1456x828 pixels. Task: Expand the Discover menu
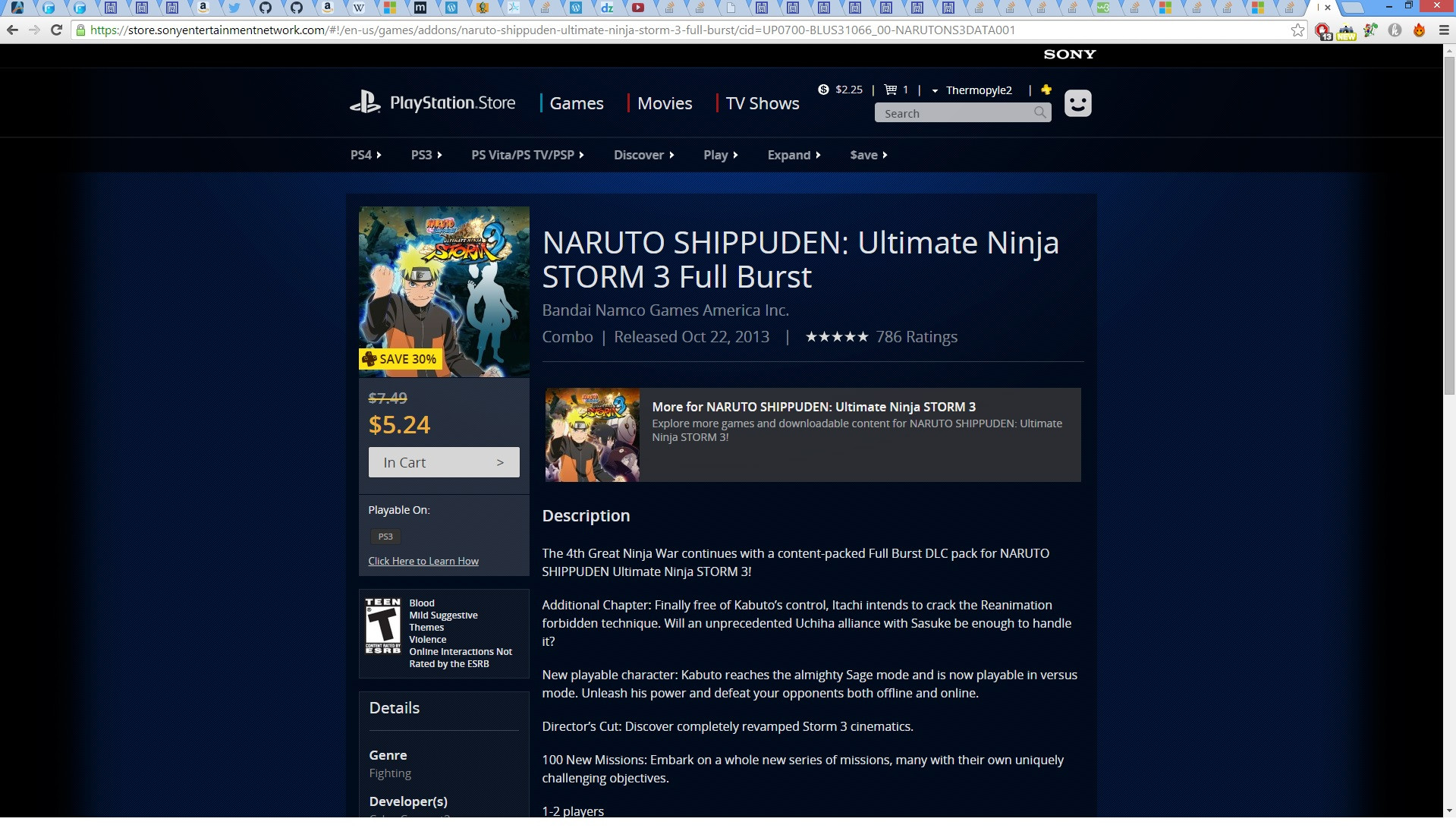(x=644, y=155)
